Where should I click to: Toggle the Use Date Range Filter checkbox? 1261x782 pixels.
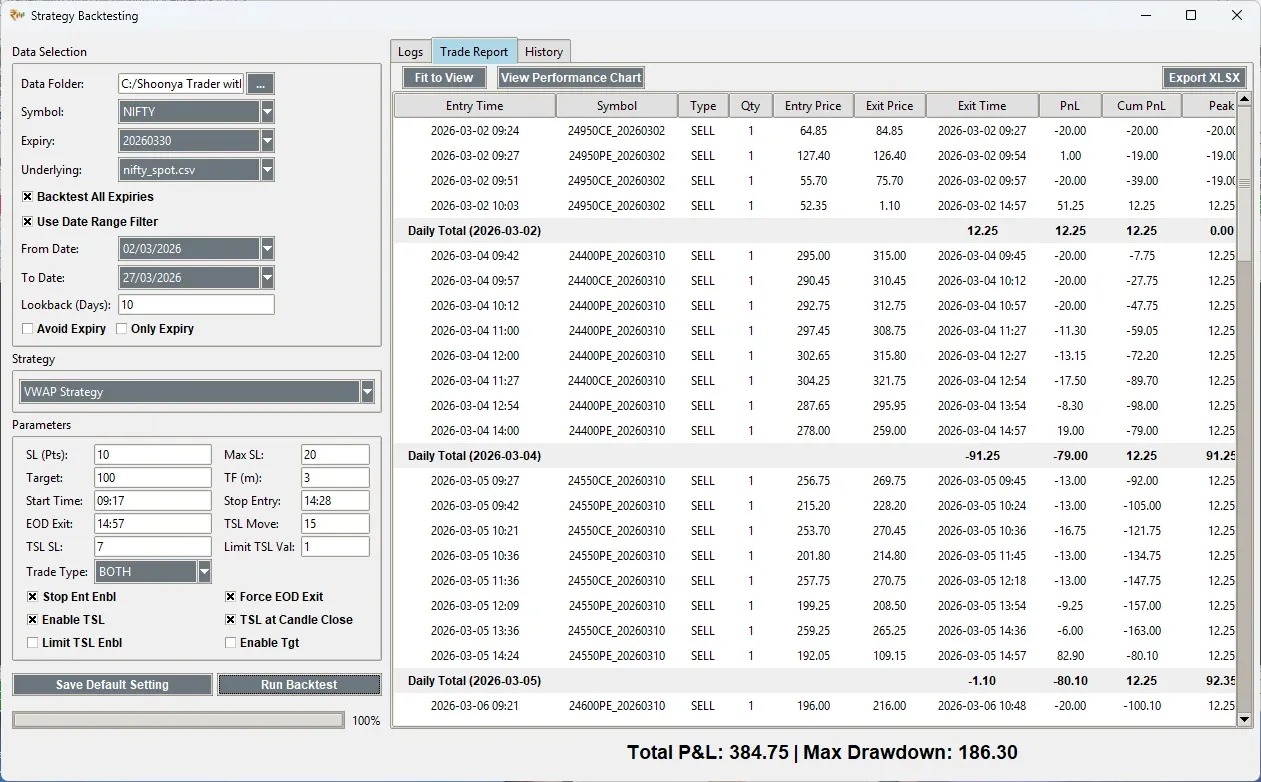(x=28, y=222)
